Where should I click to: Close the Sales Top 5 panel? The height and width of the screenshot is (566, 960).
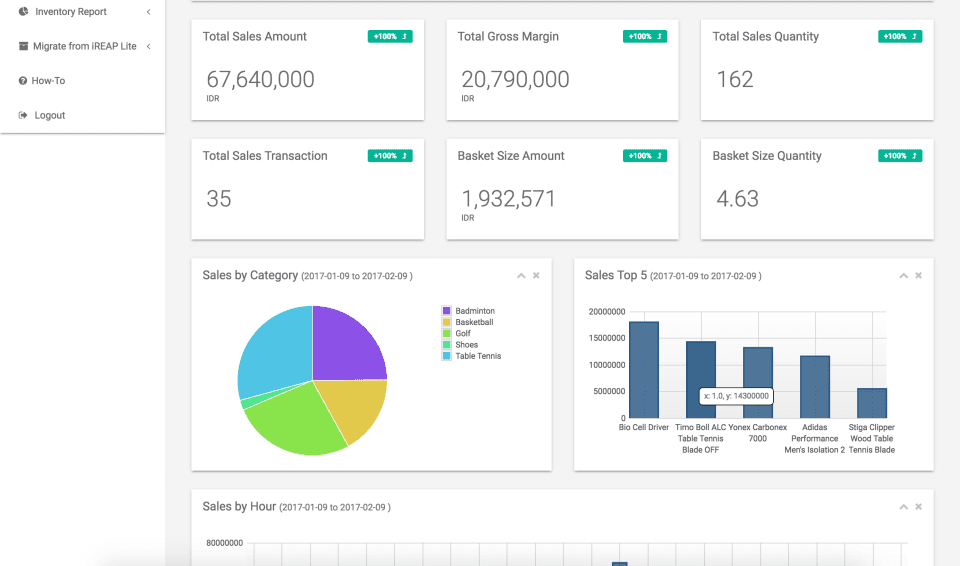(x=919, y=276)
